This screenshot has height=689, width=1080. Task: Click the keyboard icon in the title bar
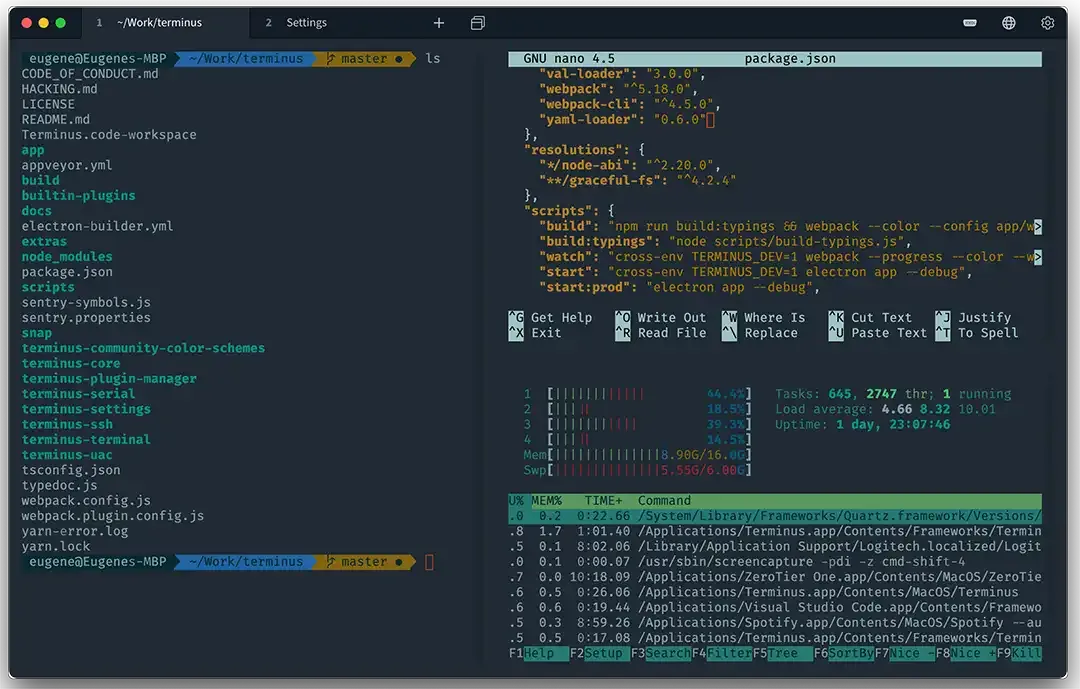970,23
